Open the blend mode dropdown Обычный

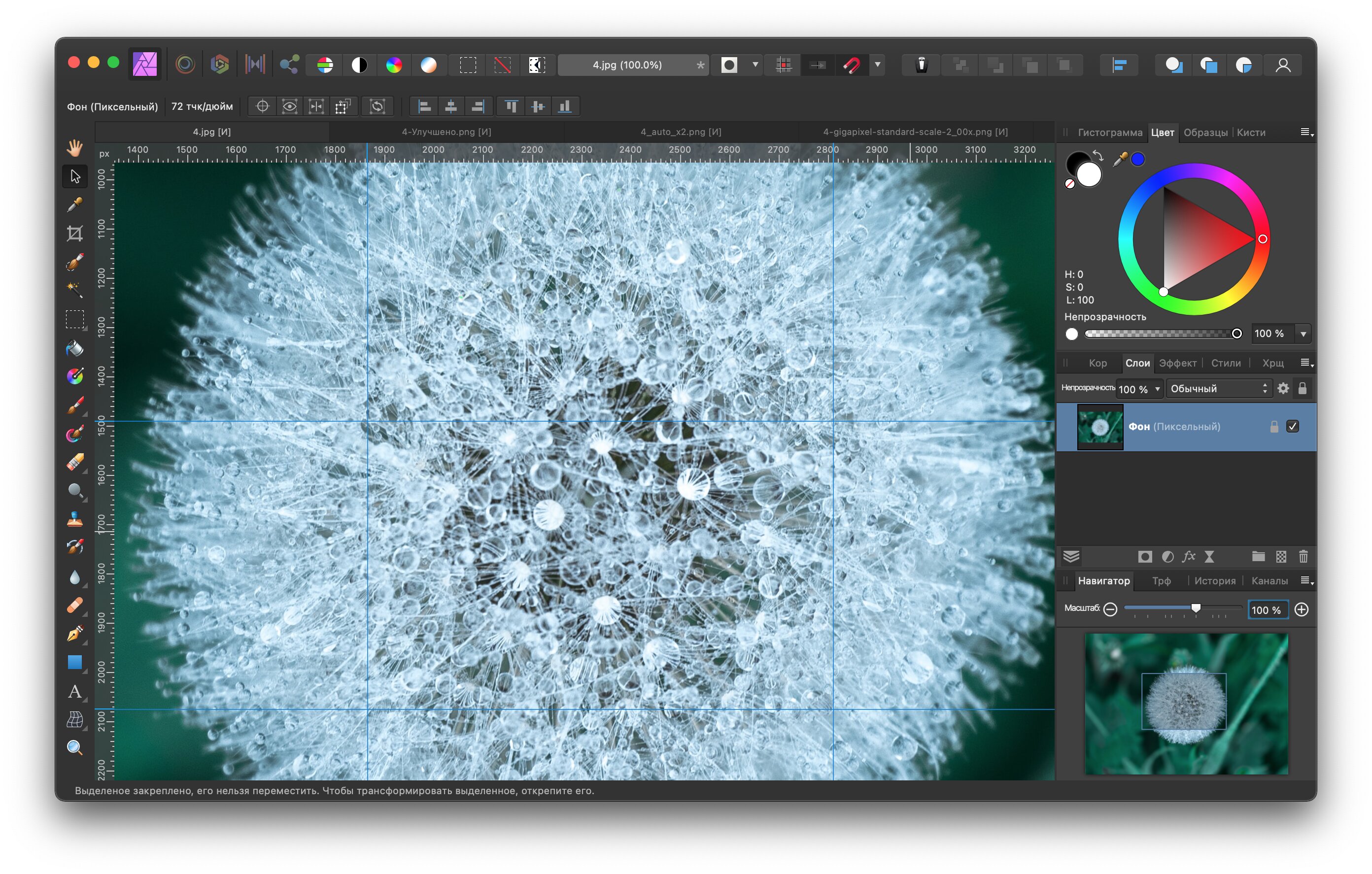click(1218, 389)
